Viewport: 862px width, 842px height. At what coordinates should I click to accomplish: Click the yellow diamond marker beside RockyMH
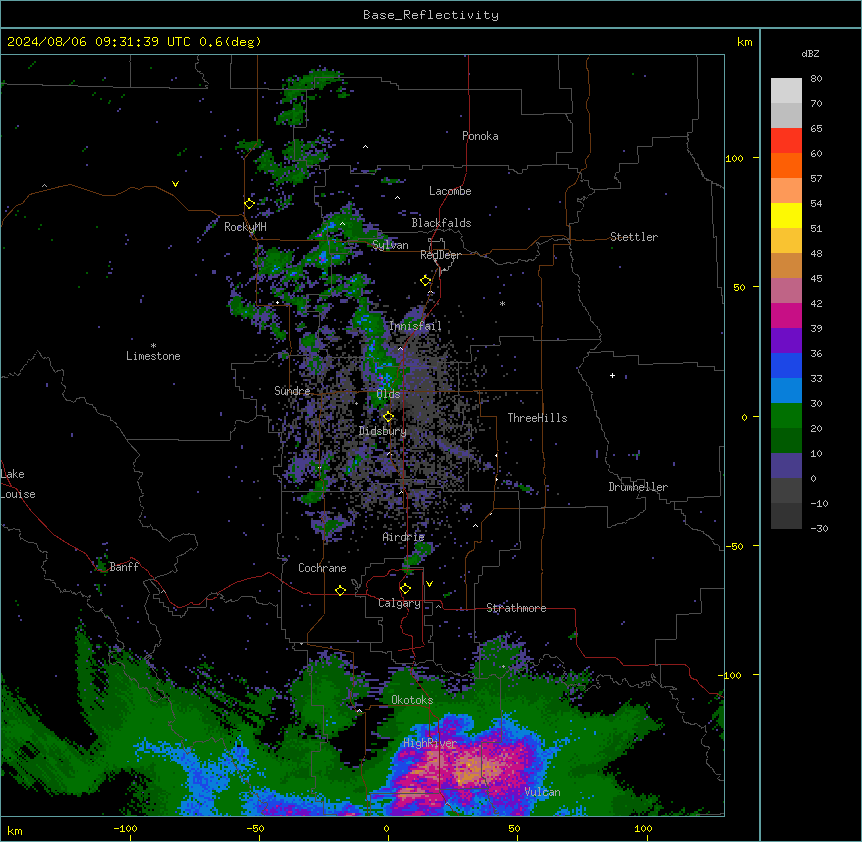(x=249, y=204)
